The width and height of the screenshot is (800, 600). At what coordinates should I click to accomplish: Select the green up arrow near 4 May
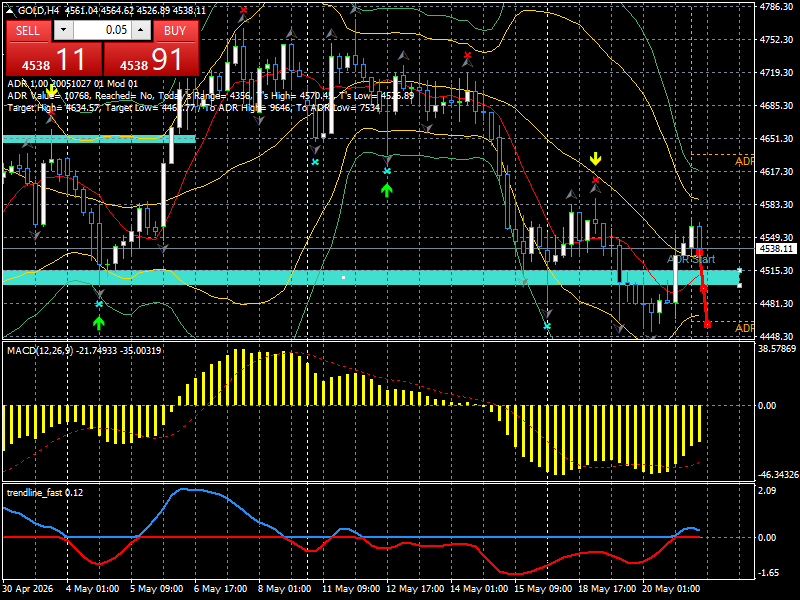(x=99, y=322)
